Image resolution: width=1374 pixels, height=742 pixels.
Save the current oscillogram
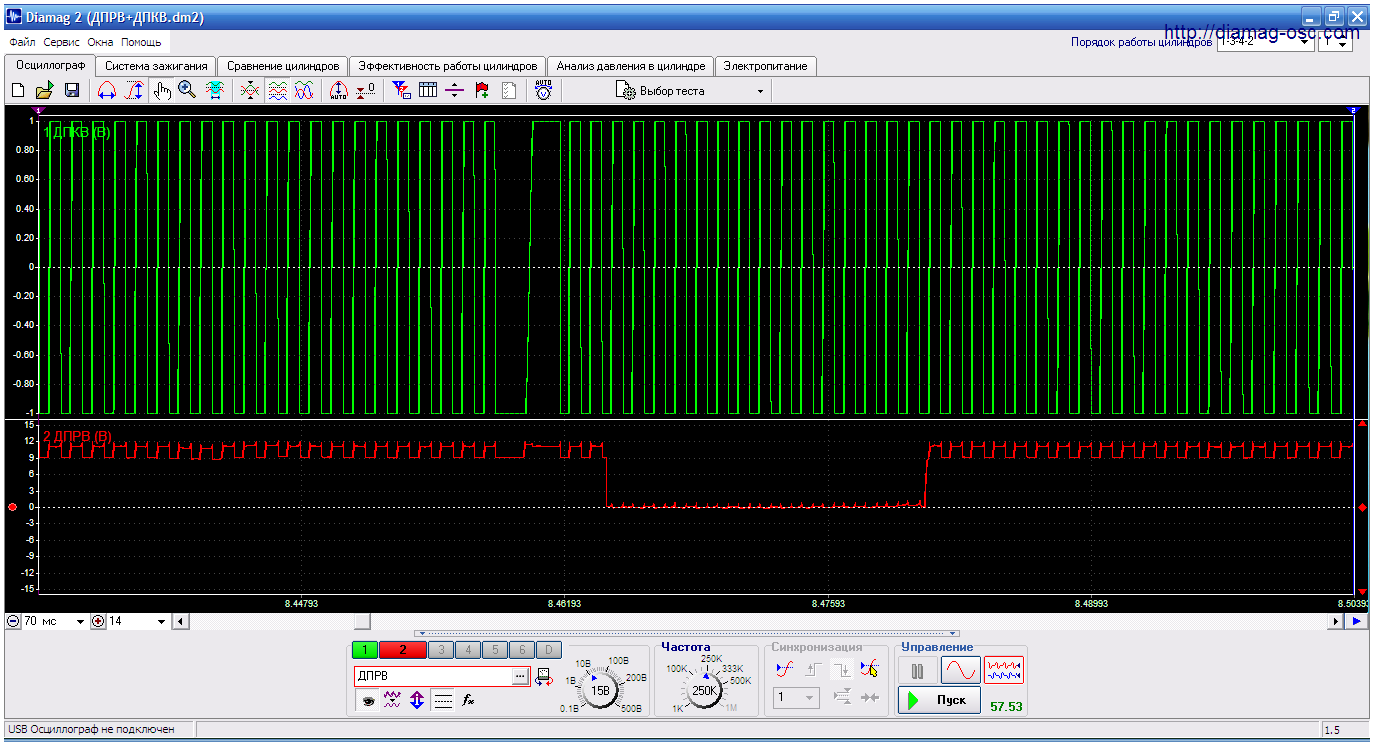72,91
